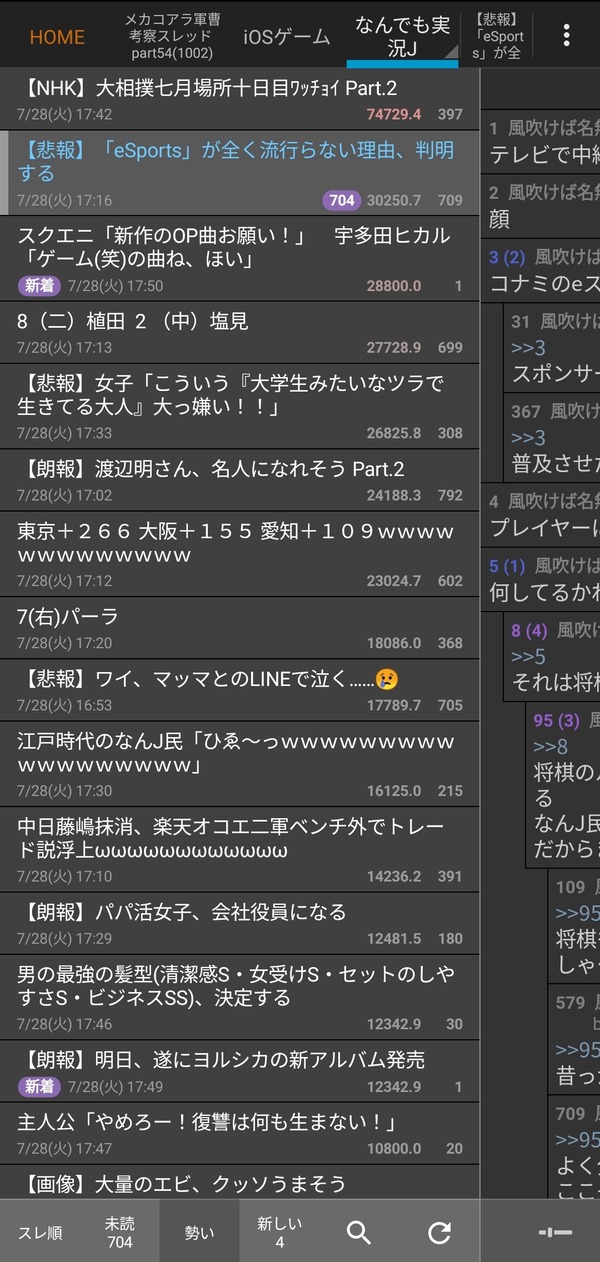Open thread 「eSports」が全く流行らない理由
Screen dimensions: 600x1262
240,172
